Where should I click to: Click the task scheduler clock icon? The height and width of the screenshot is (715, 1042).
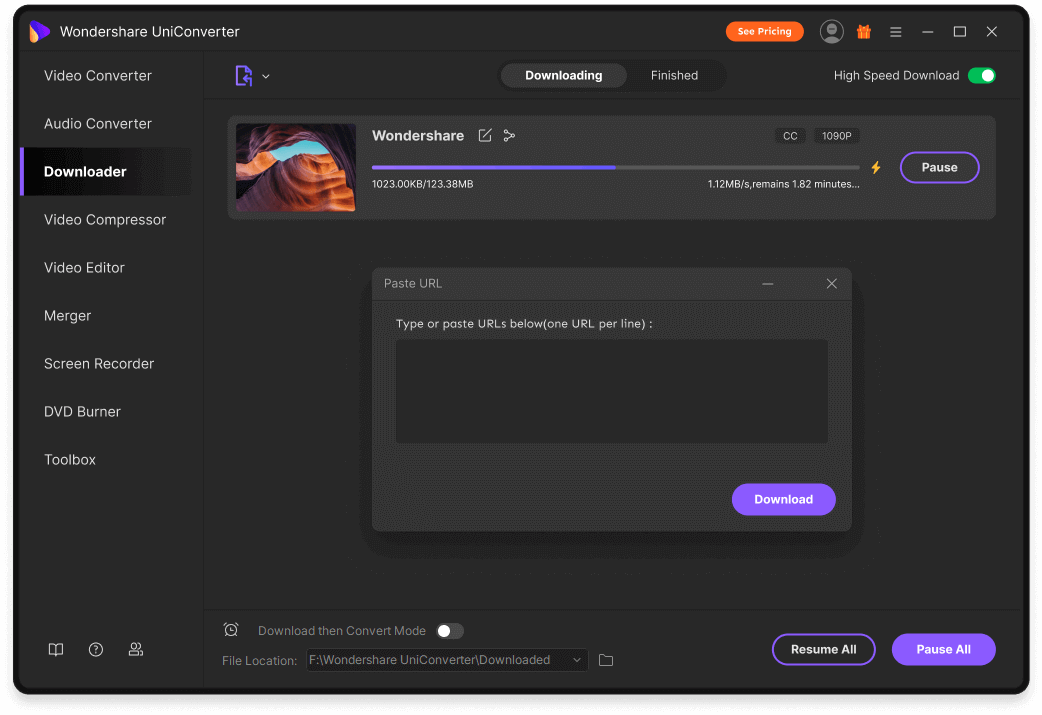(x=230, y=629)
